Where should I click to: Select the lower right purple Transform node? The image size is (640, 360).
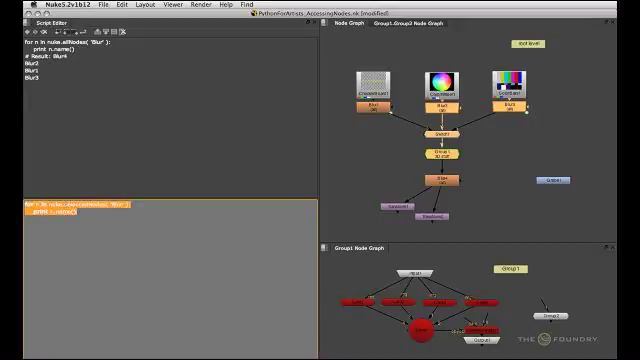(432, 217)
